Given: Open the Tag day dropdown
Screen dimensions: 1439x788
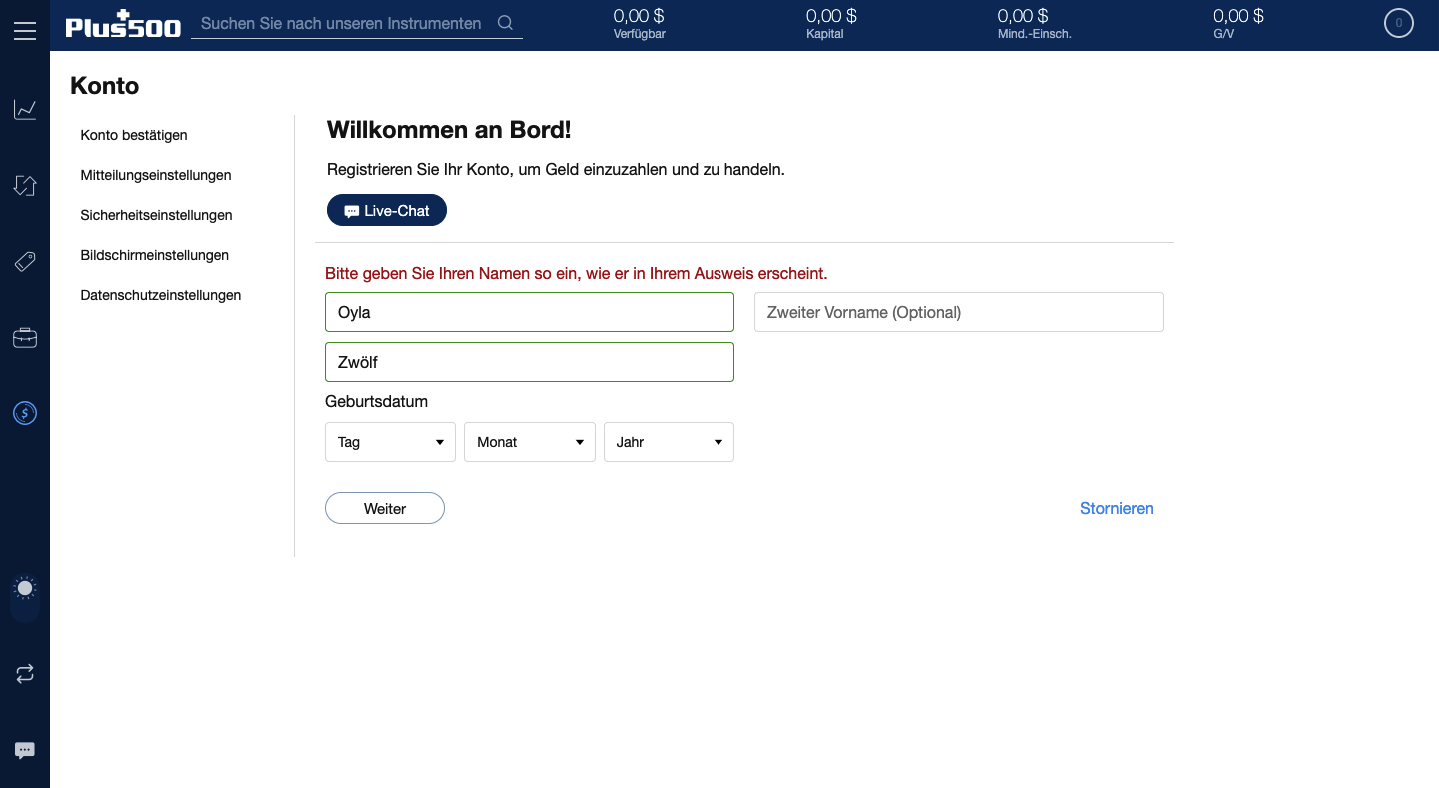Looking at the screenshot, I should coord(390,441).
